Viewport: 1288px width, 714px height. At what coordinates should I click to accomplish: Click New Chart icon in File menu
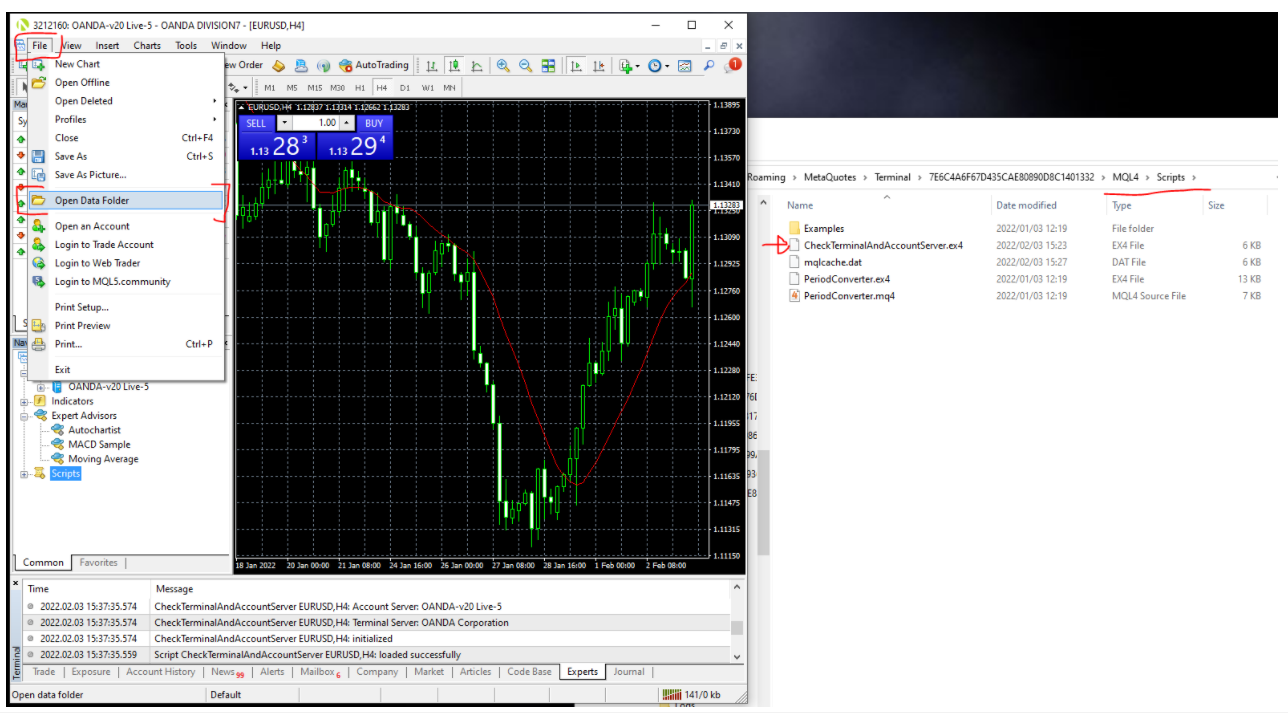click(38, 64)
